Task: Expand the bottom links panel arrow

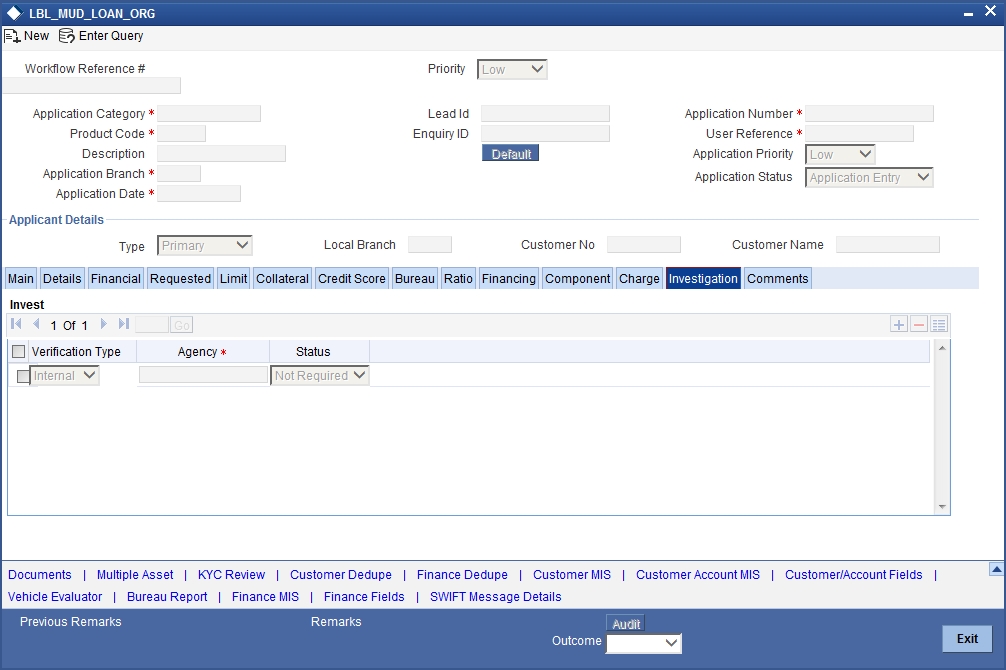Action: click(x=996, y=569)
